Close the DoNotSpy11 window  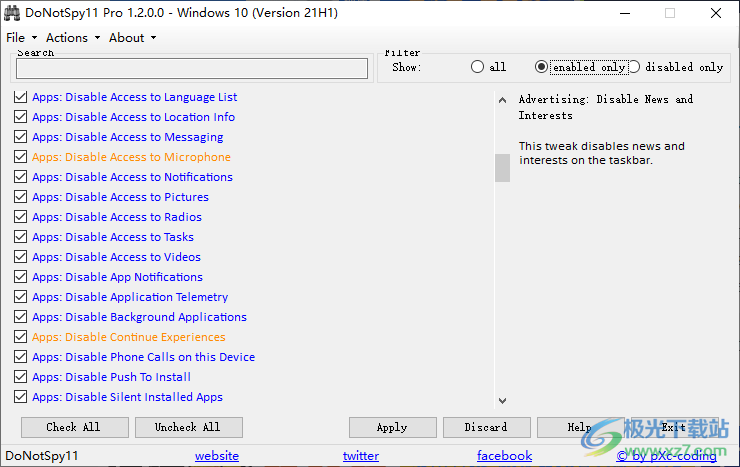click(x=716, y=13)
